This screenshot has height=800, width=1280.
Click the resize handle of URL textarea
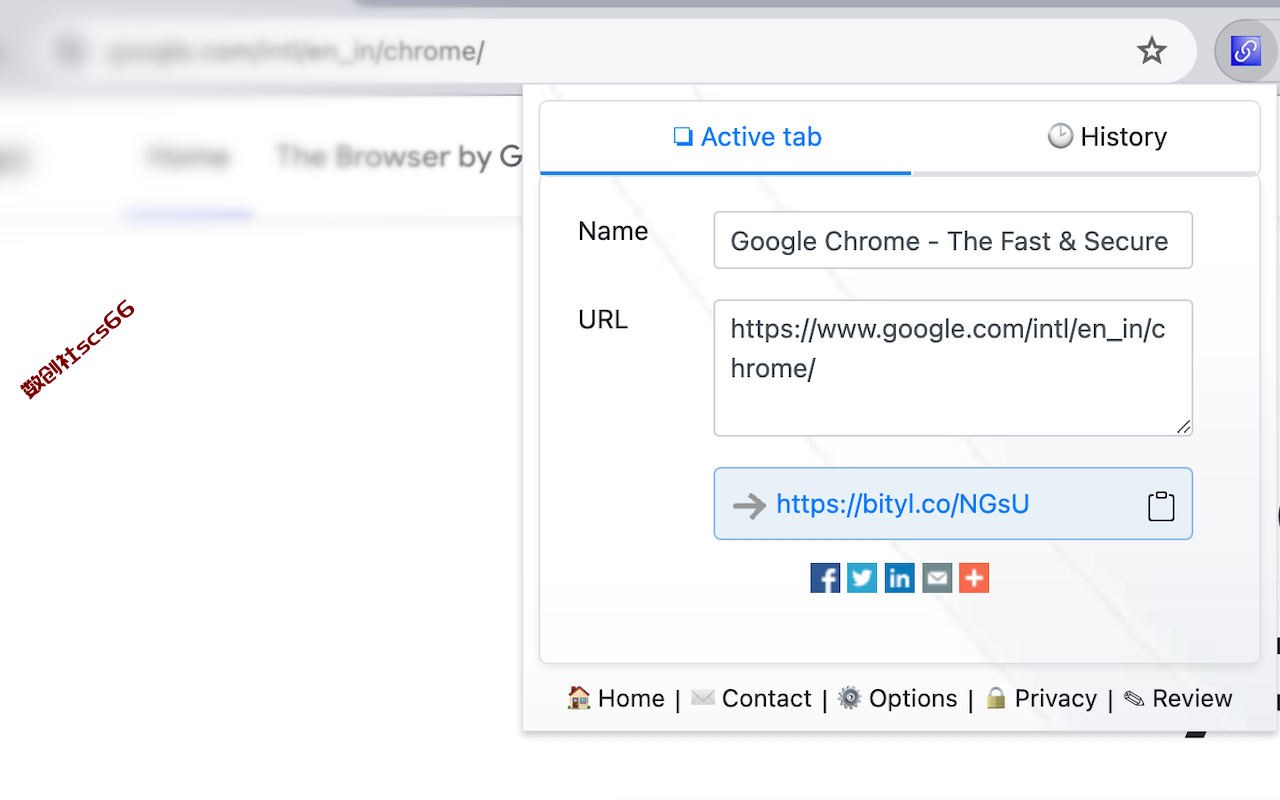point(1183,426)
